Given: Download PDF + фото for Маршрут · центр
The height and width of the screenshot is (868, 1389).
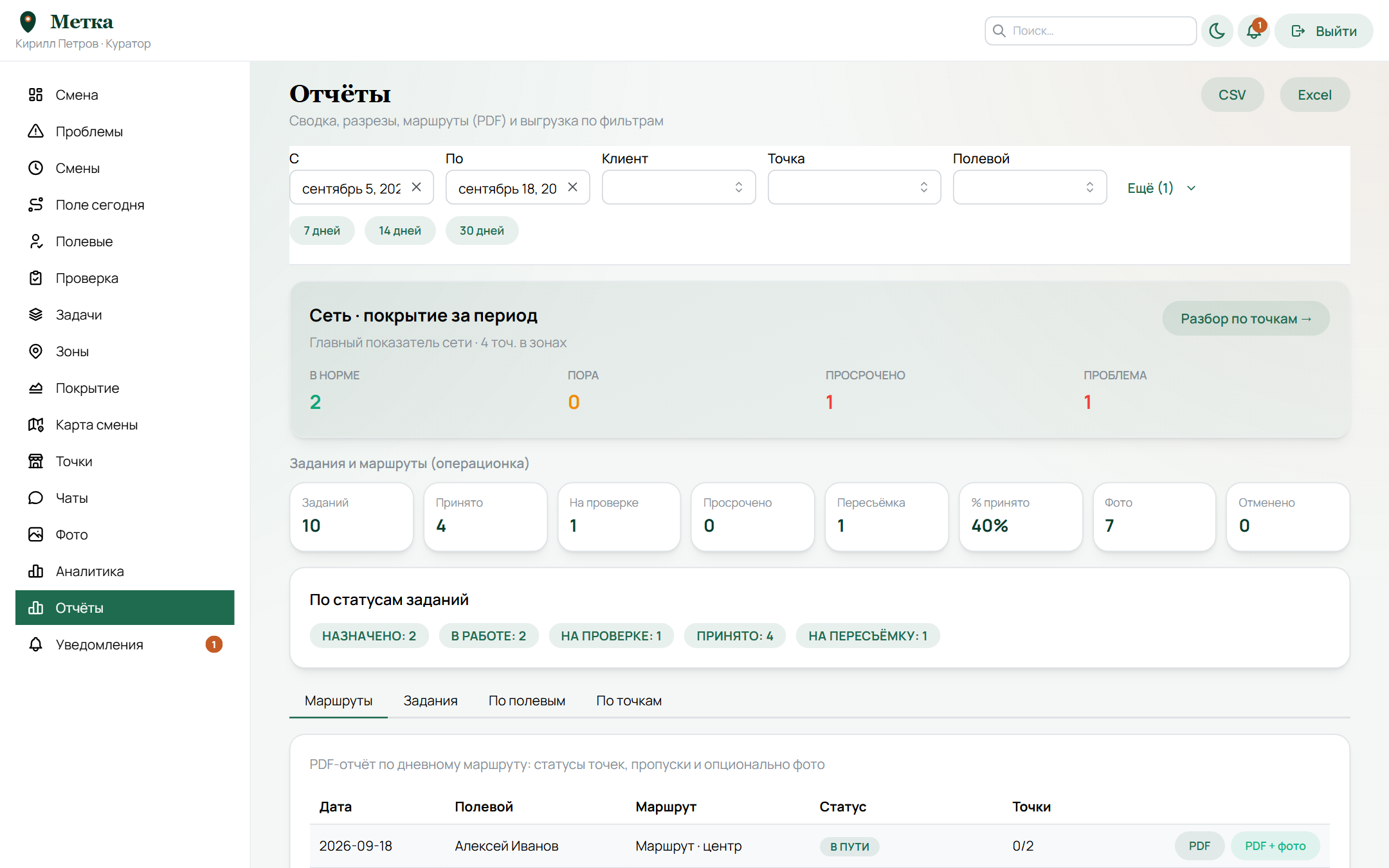Looking at the screenshot, I should click(x=1275, y=846).
